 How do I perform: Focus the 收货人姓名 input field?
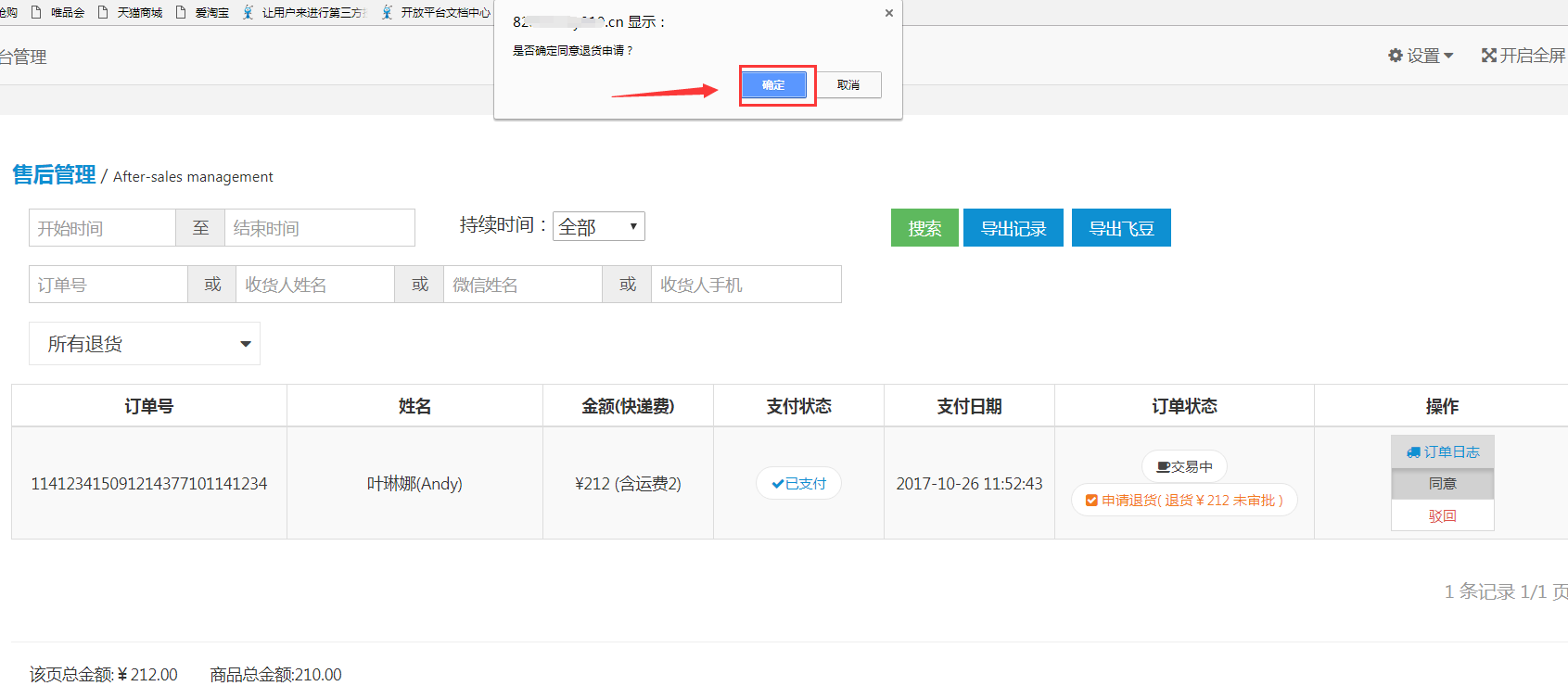[315, 285]
